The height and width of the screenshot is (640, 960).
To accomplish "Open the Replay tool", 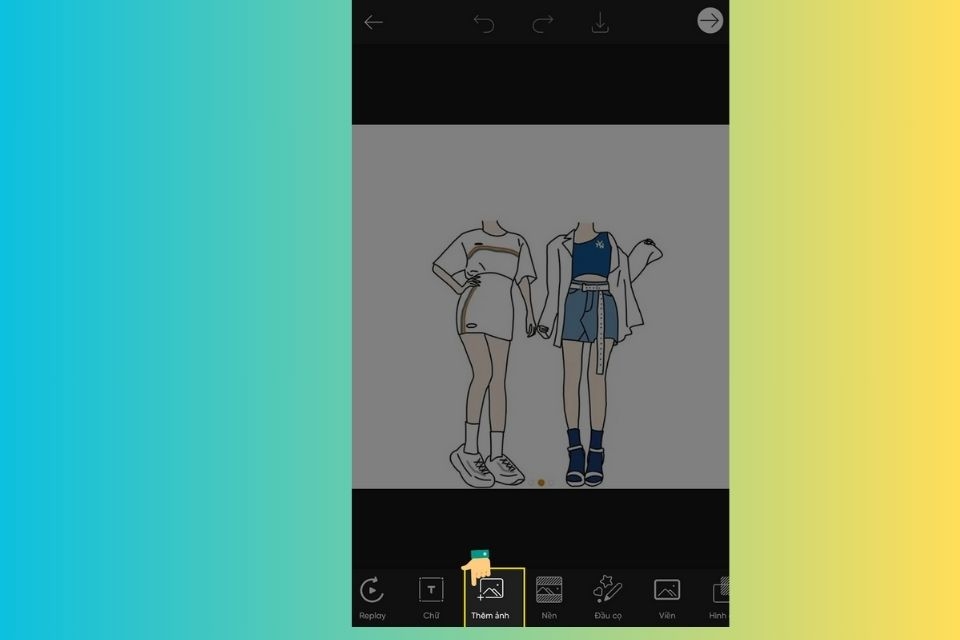I will click(372, 598).
